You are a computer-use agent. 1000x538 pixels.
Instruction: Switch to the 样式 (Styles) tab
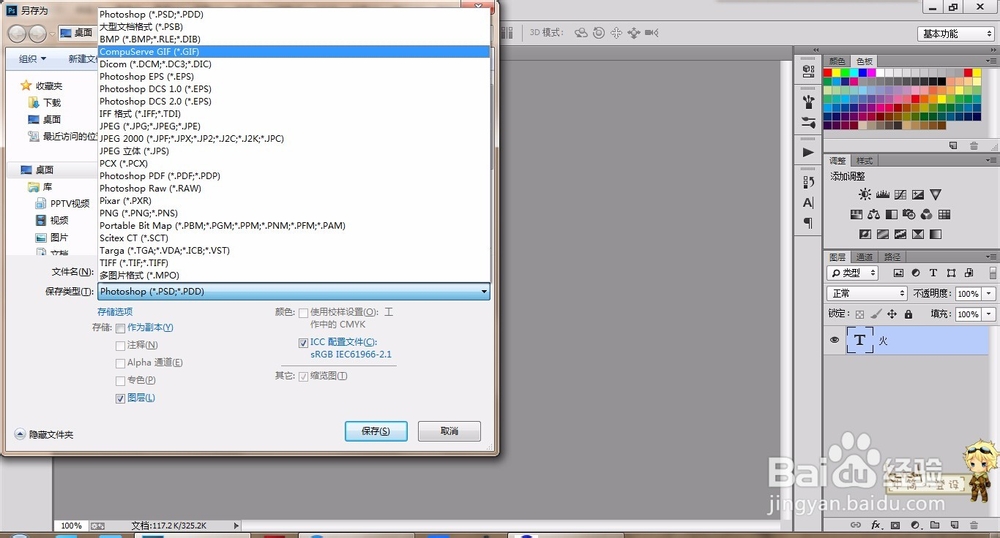tap(864, 161)
